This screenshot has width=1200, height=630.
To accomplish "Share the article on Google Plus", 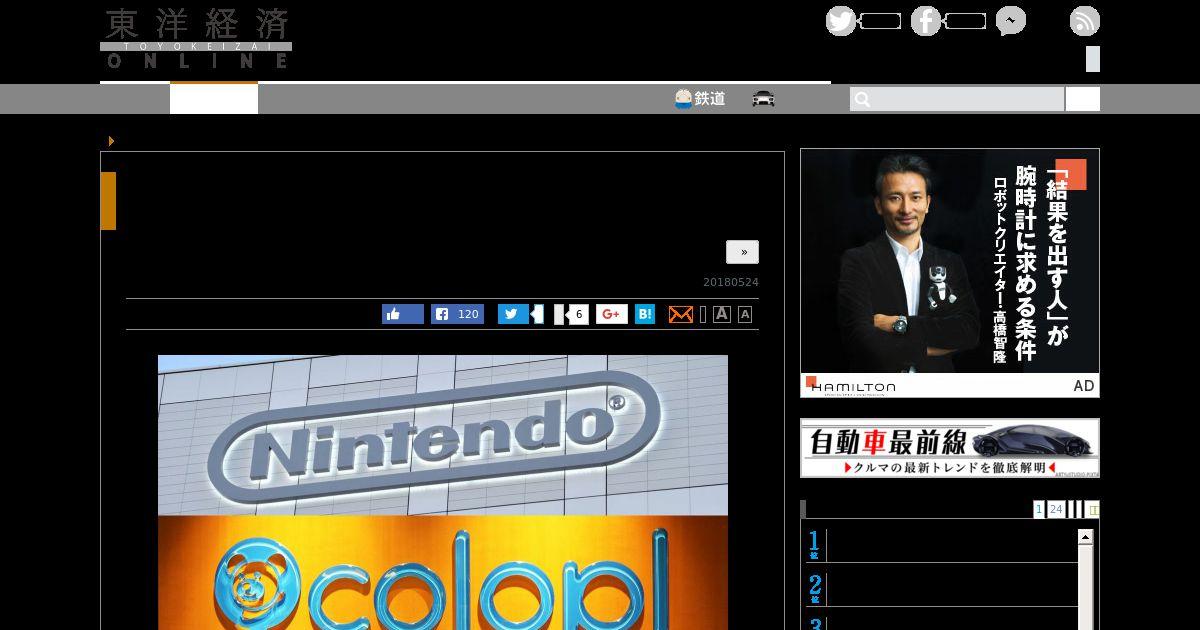I will 612,314.
